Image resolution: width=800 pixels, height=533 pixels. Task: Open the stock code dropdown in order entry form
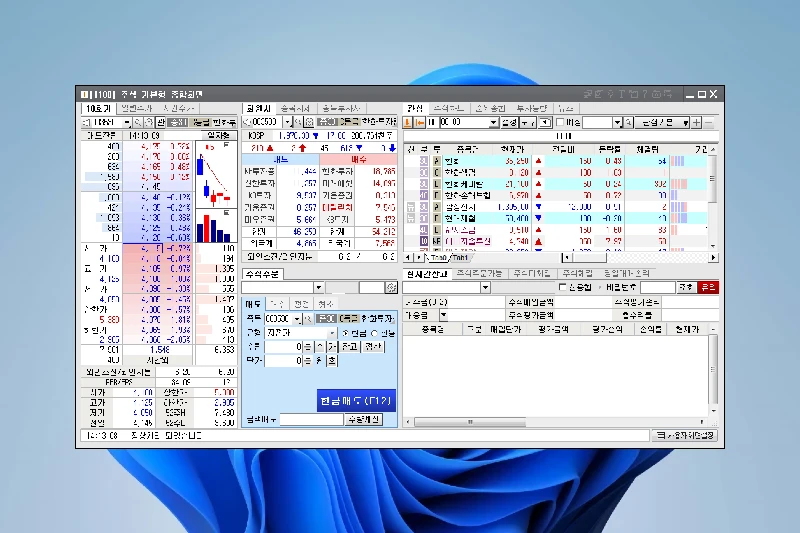(297, 319)
